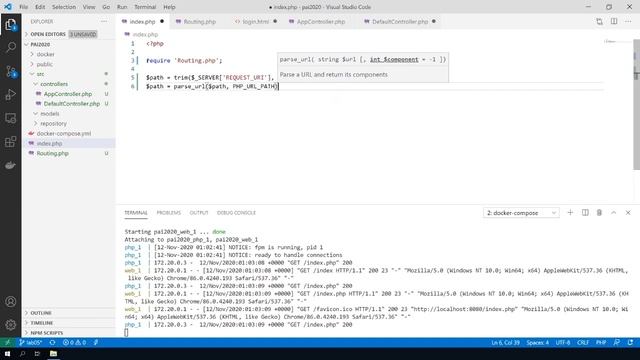
Task: Open docker-compose.yml in the file tree
Action: pyautogui.click(x=64, y=133)
